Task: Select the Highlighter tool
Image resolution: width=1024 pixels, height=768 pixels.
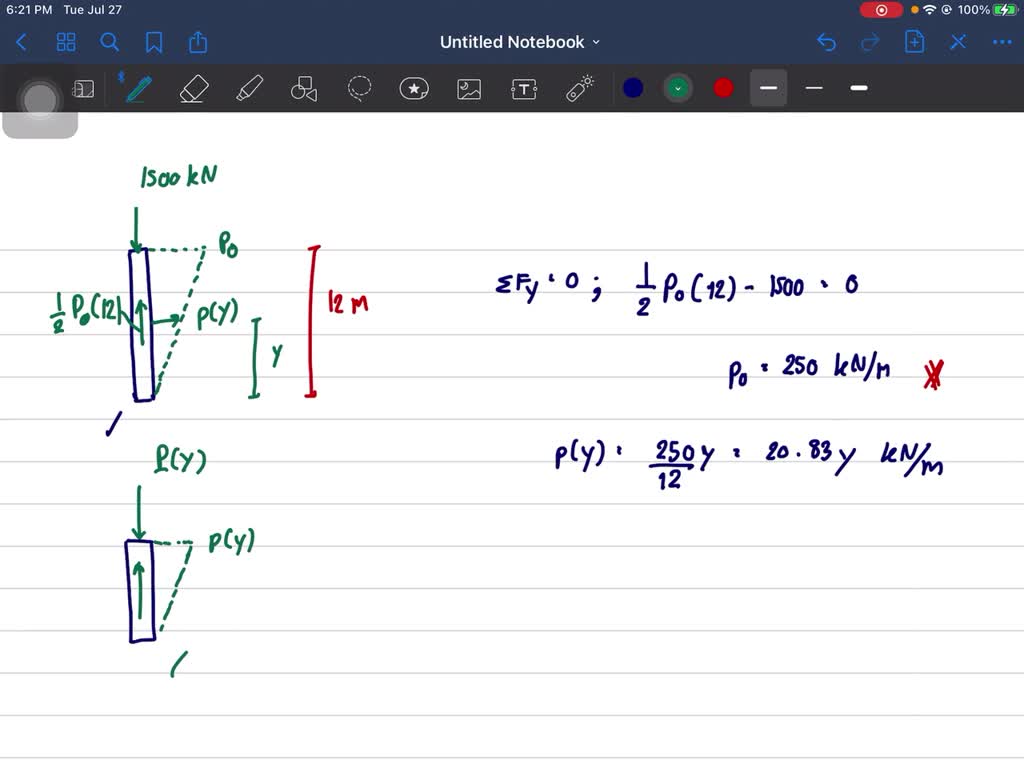Action: [248, 88]
